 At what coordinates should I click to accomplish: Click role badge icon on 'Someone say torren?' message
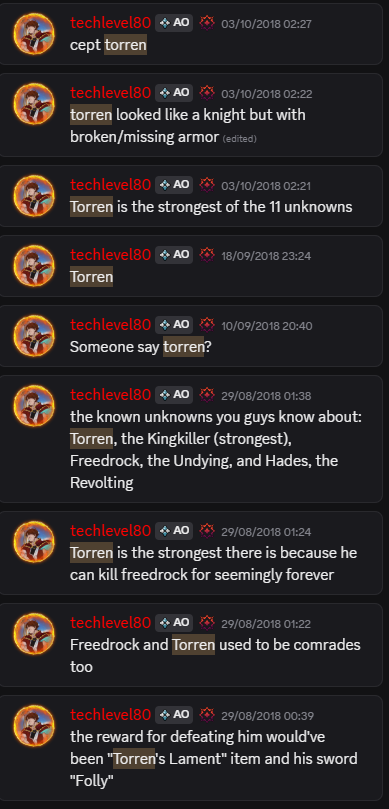tap(207, 325)
